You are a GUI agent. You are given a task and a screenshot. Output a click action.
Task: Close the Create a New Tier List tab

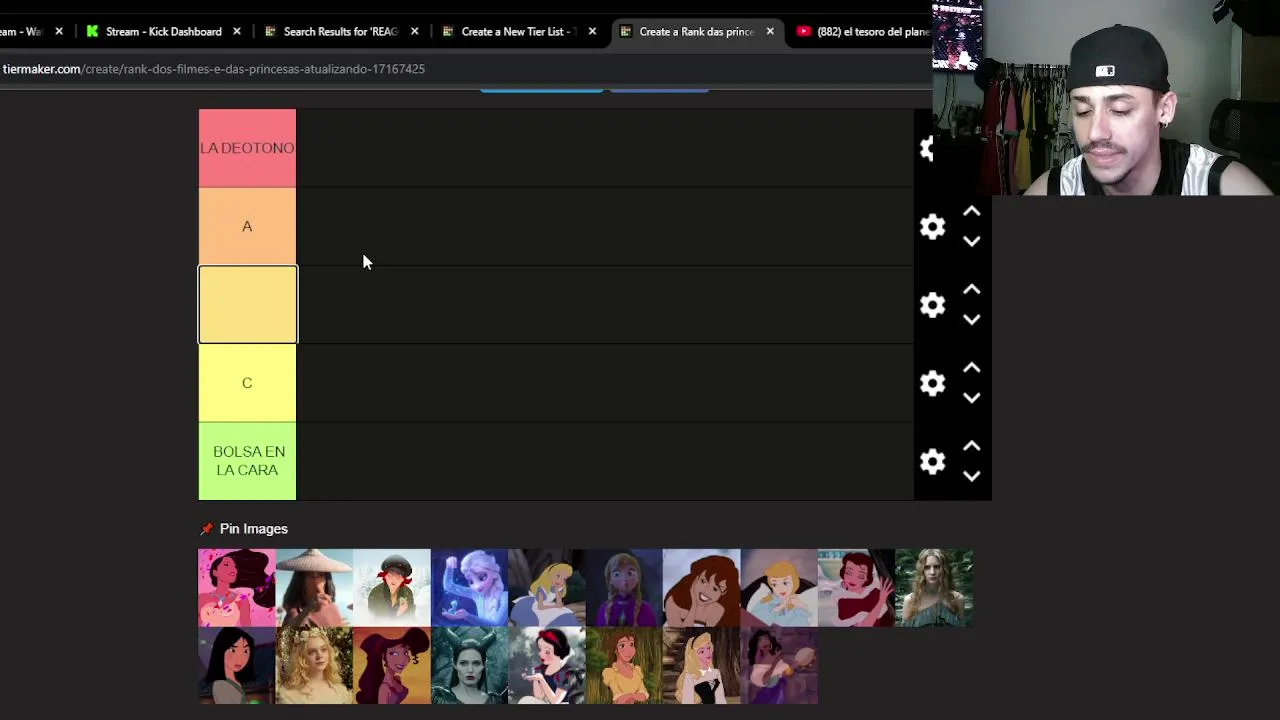click(592, 32)
